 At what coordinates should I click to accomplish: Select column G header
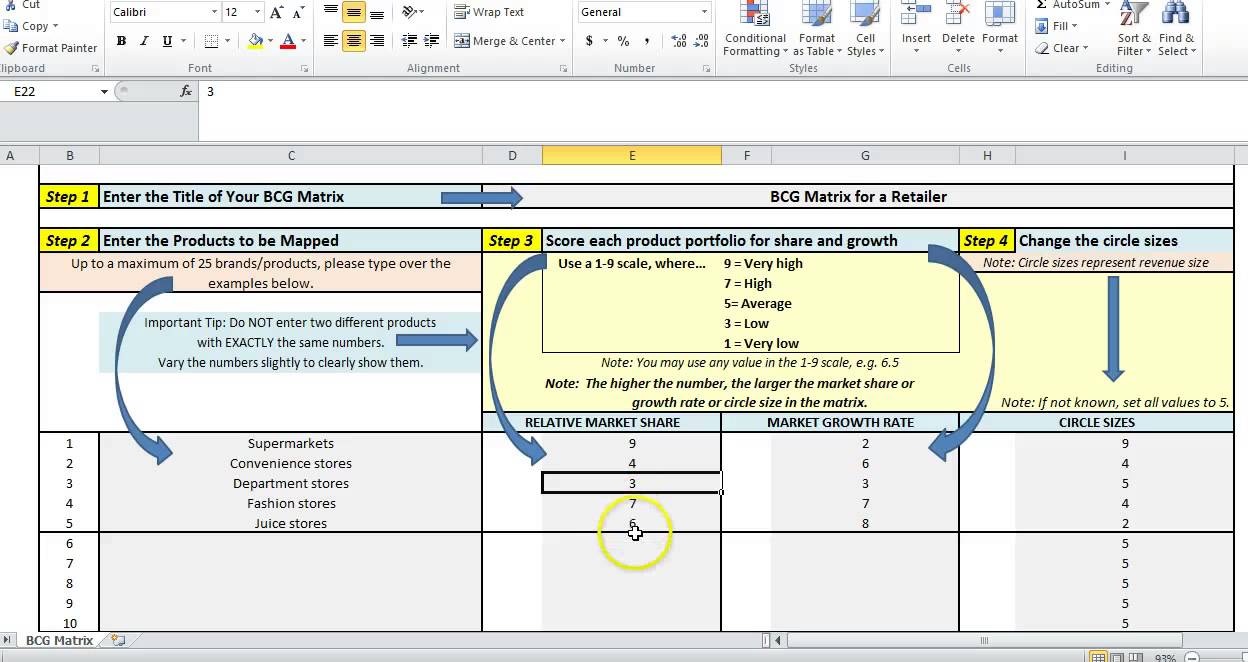[x=865, y=155]
